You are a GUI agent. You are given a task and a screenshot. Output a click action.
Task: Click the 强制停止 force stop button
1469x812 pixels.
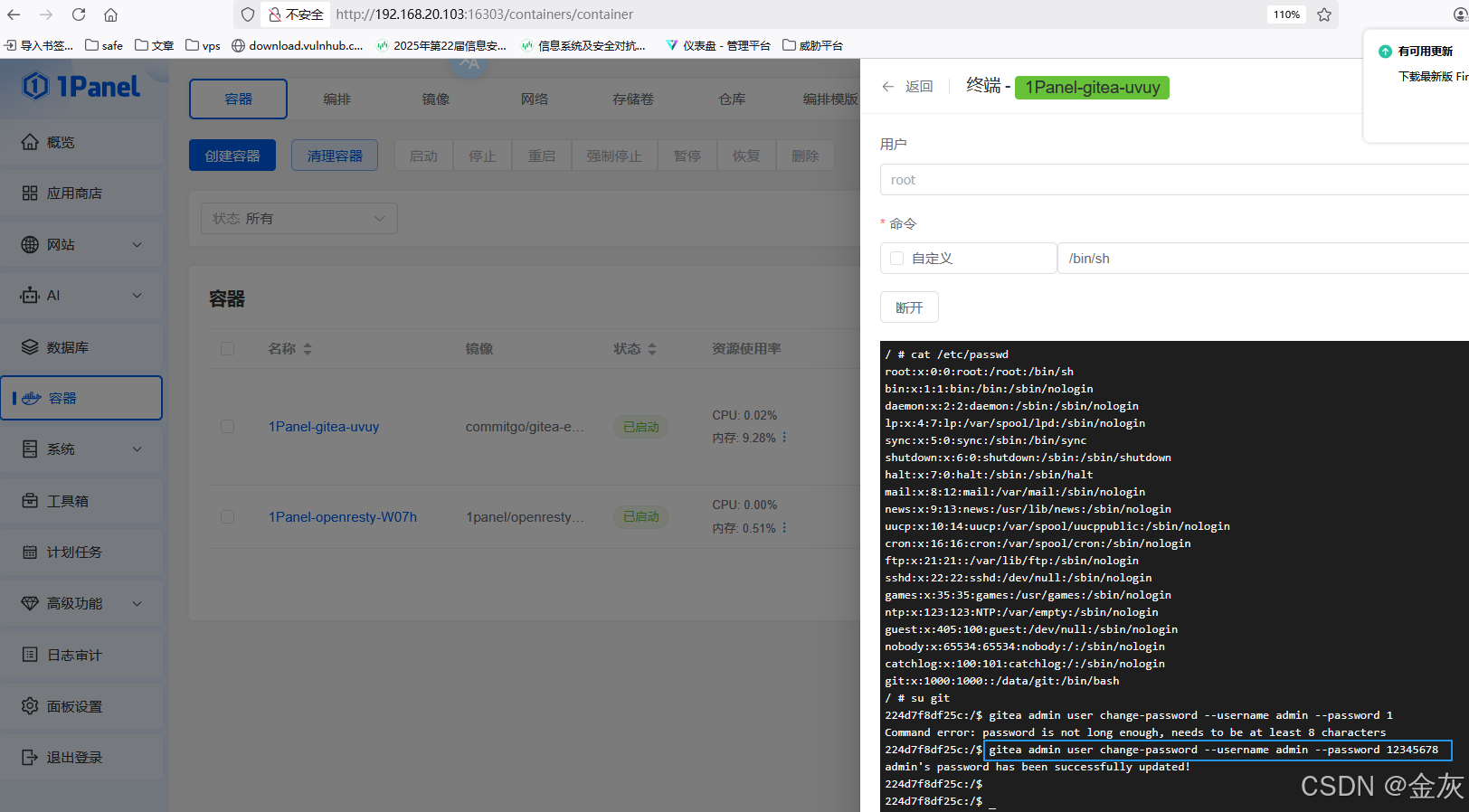tap(614, 156)
